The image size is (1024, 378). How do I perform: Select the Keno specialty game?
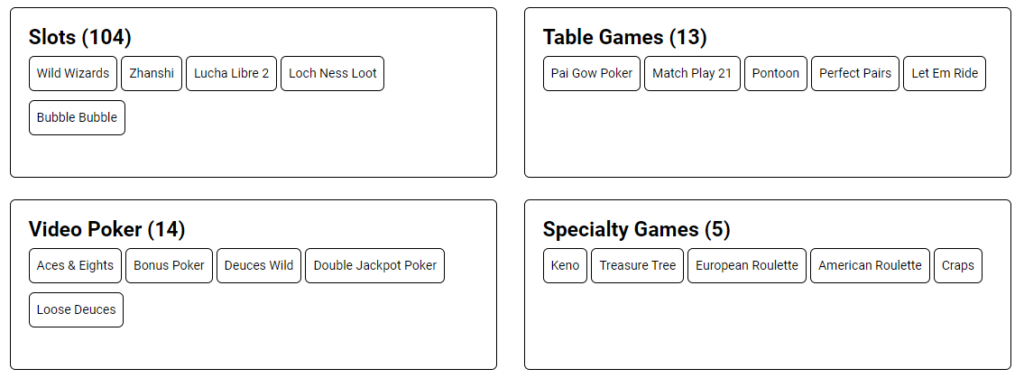566,266
